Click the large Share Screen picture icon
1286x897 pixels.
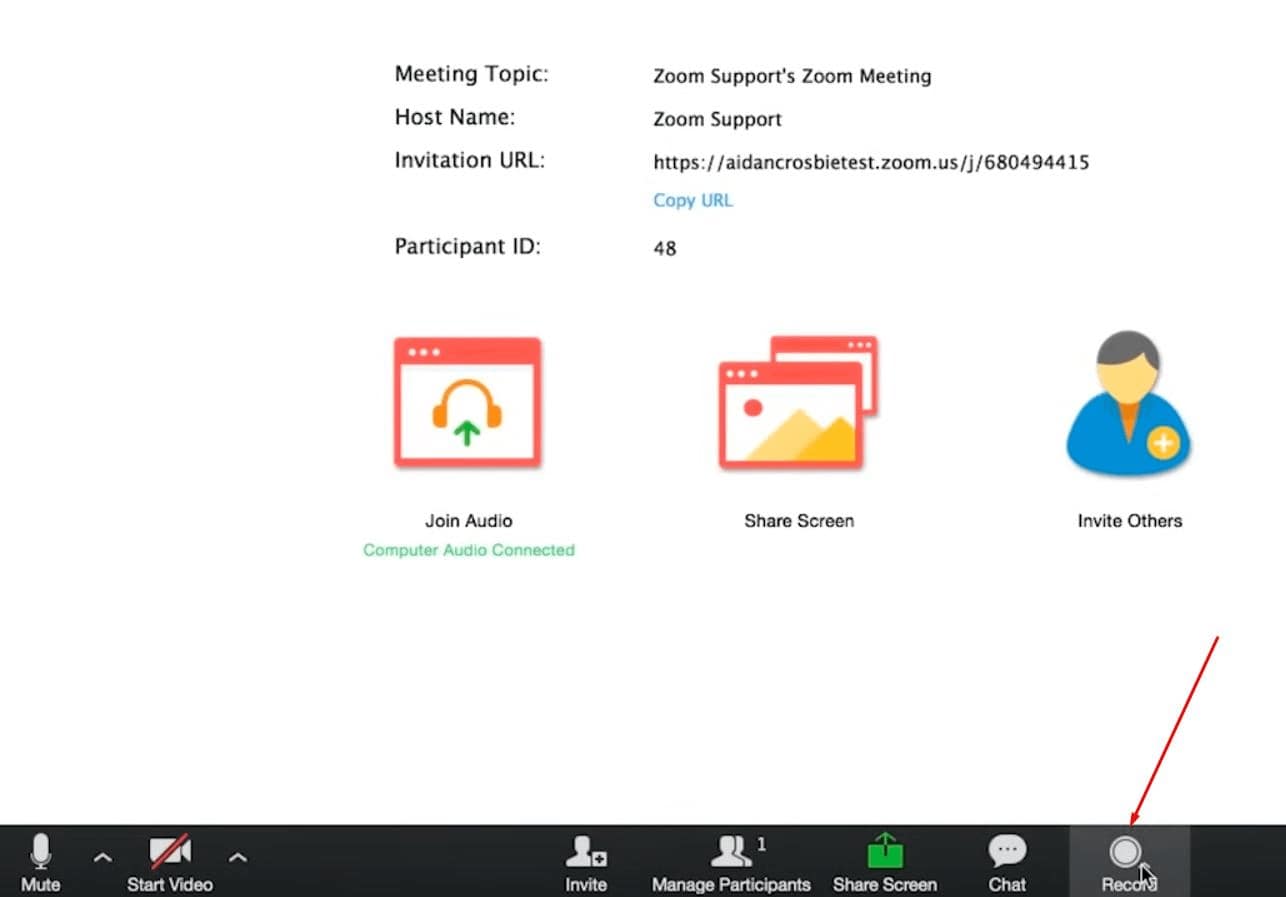point(798,403)
